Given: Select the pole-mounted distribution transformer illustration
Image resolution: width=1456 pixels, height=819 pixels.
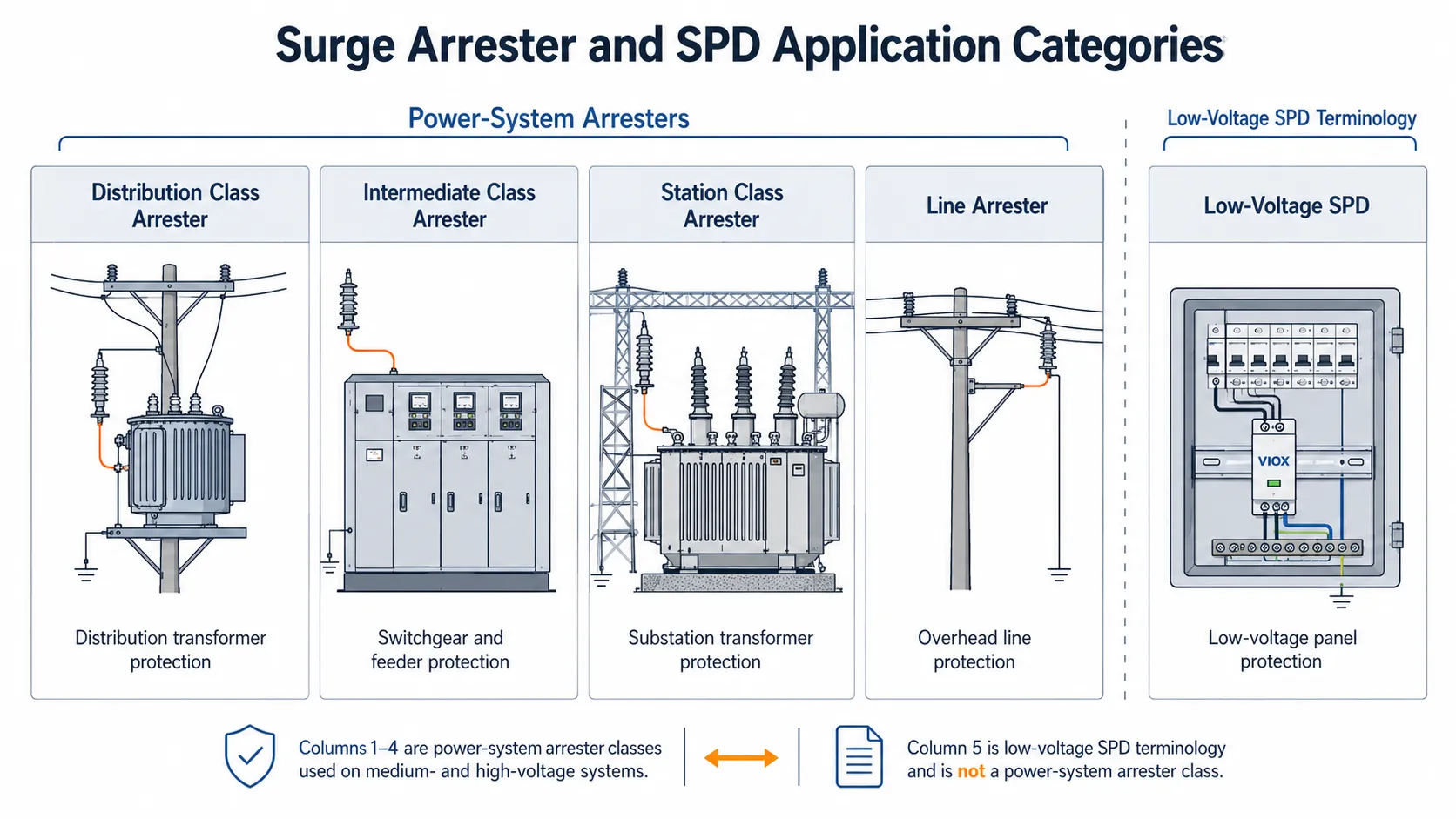Looking at the screenshot, I should tap(169, 428).
